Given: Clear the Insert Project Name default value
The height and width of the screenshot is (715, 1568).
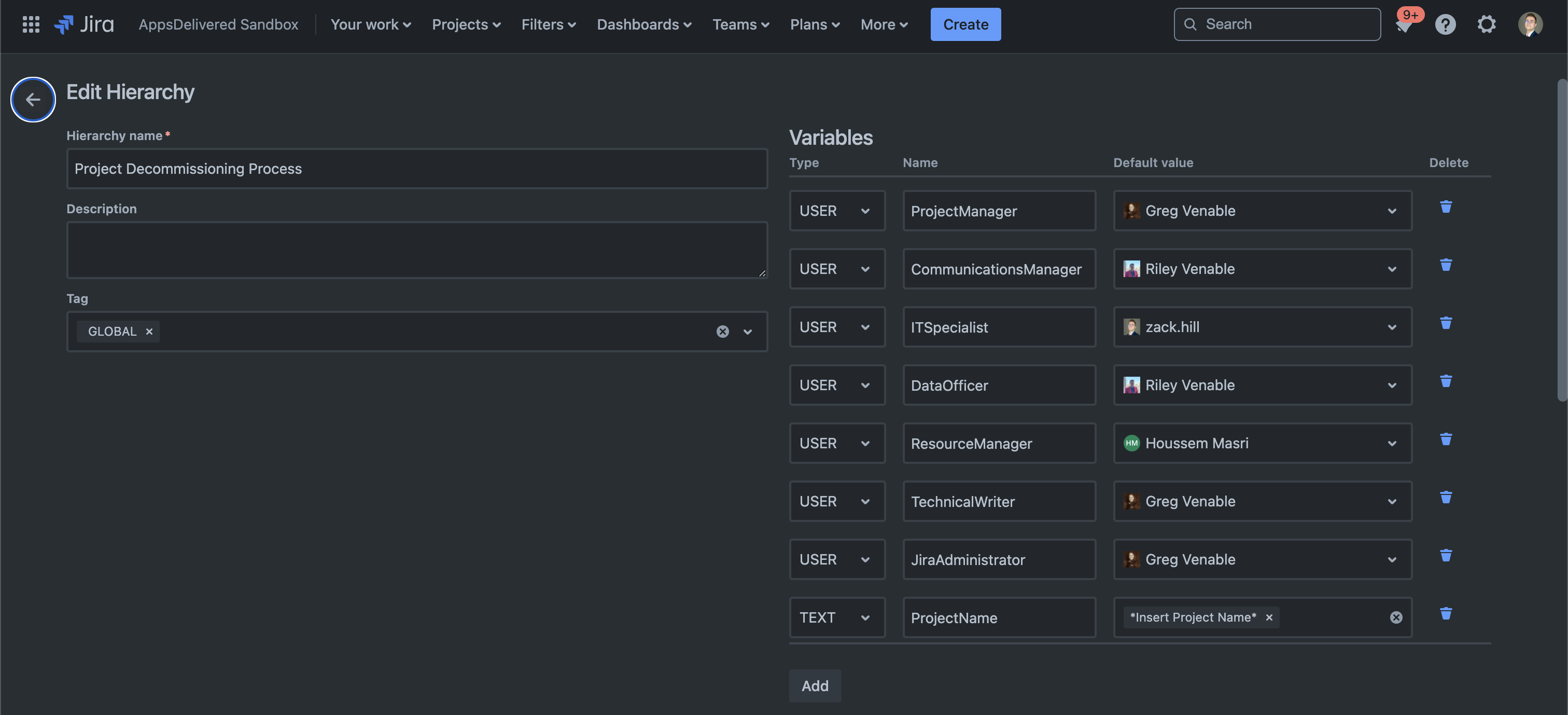Looking at the screenshot, I should tap(1396, 617).
